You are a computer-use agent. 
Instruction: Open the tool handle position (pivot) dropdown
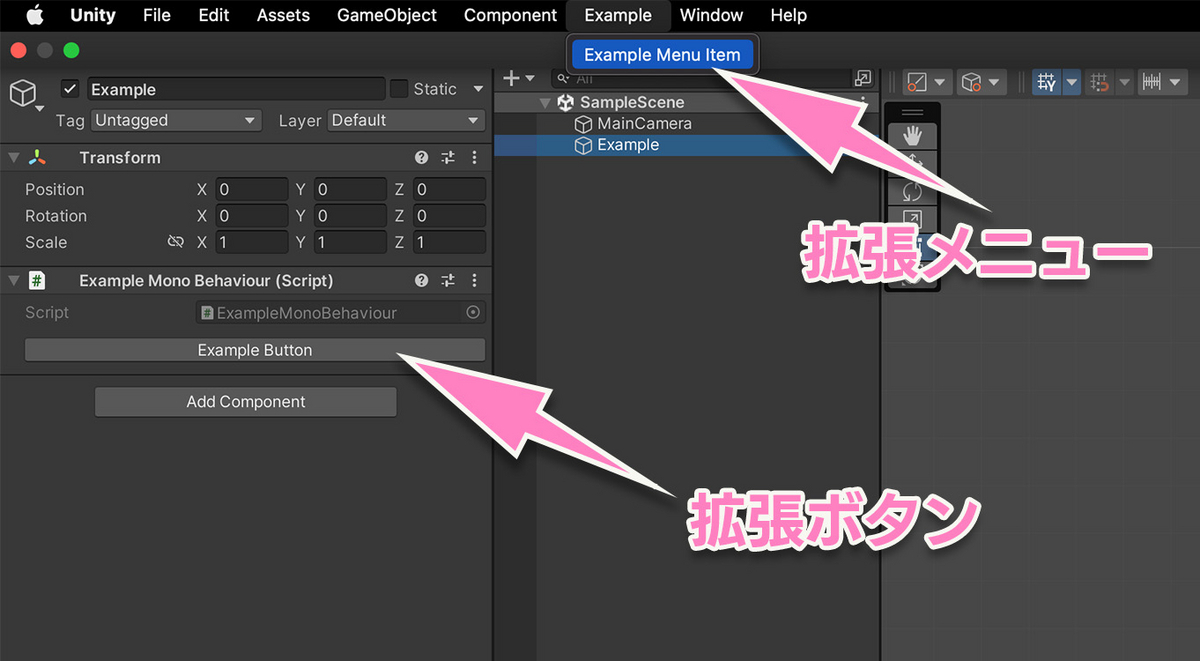[x=927, y=83]
